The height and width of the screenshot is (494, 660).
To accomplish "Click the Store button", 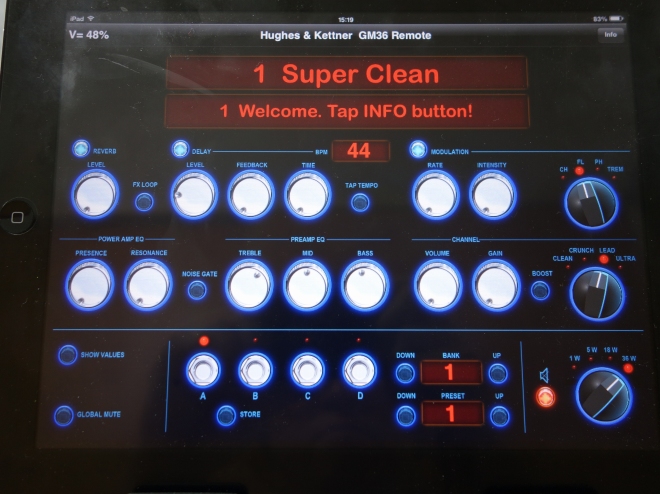I will pyautogui.click(x=226, y=415).
